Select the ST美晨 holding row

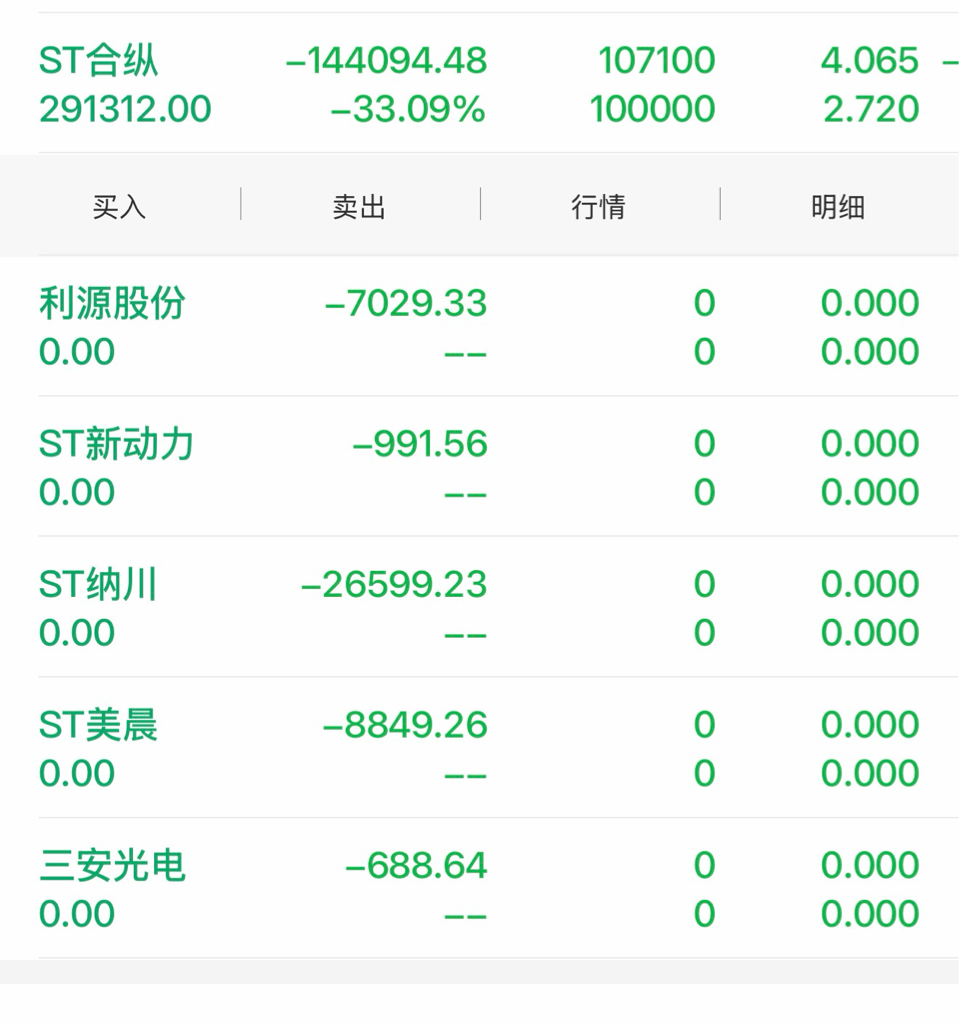[x=98, y=725]
